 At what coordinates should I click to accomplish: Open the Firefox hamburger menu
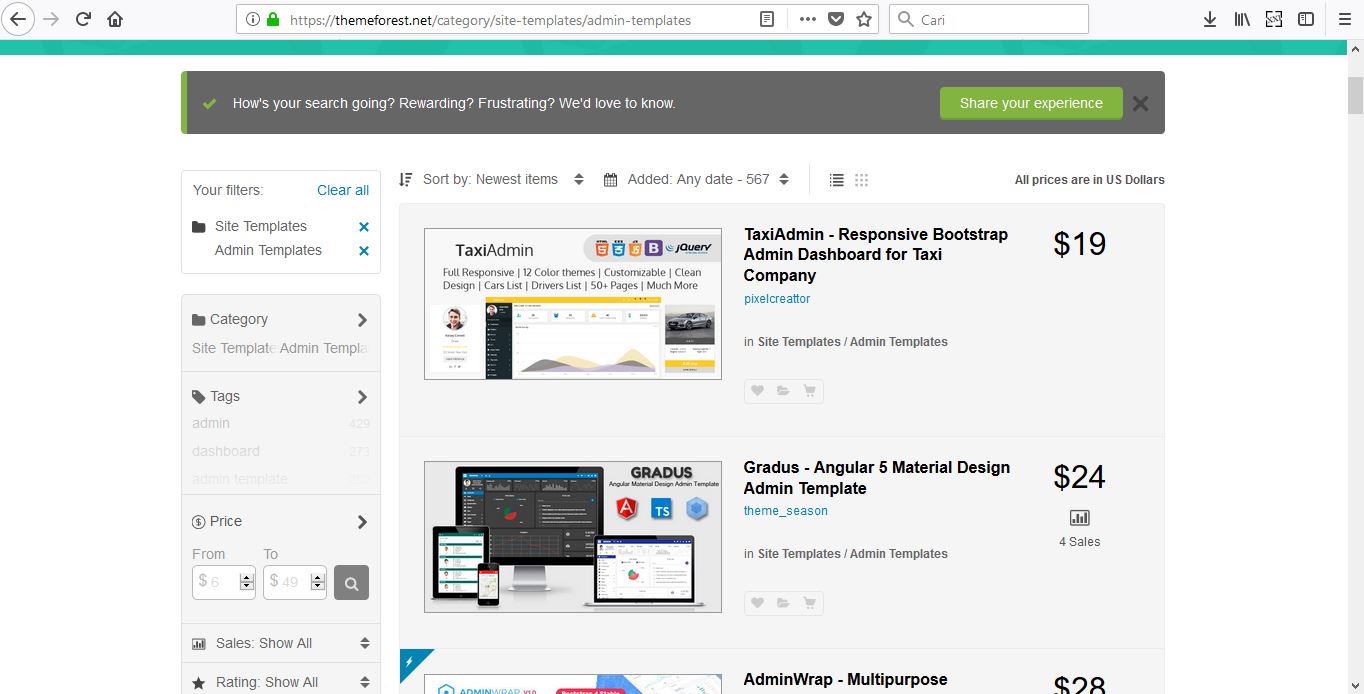click(1345, 19)
